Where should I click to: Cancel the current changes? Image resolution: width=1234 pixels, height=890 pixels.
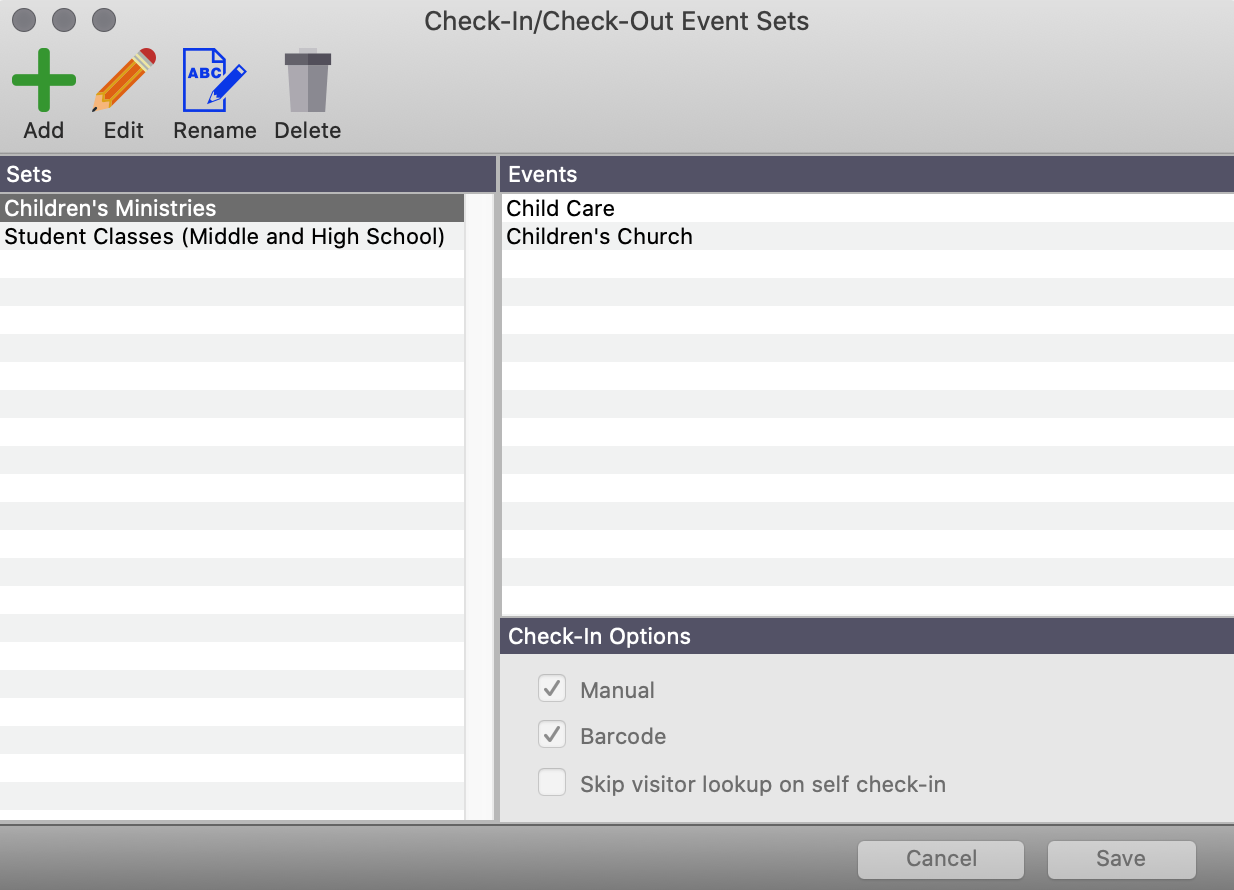pyautogui.click(x=939, y=858)
